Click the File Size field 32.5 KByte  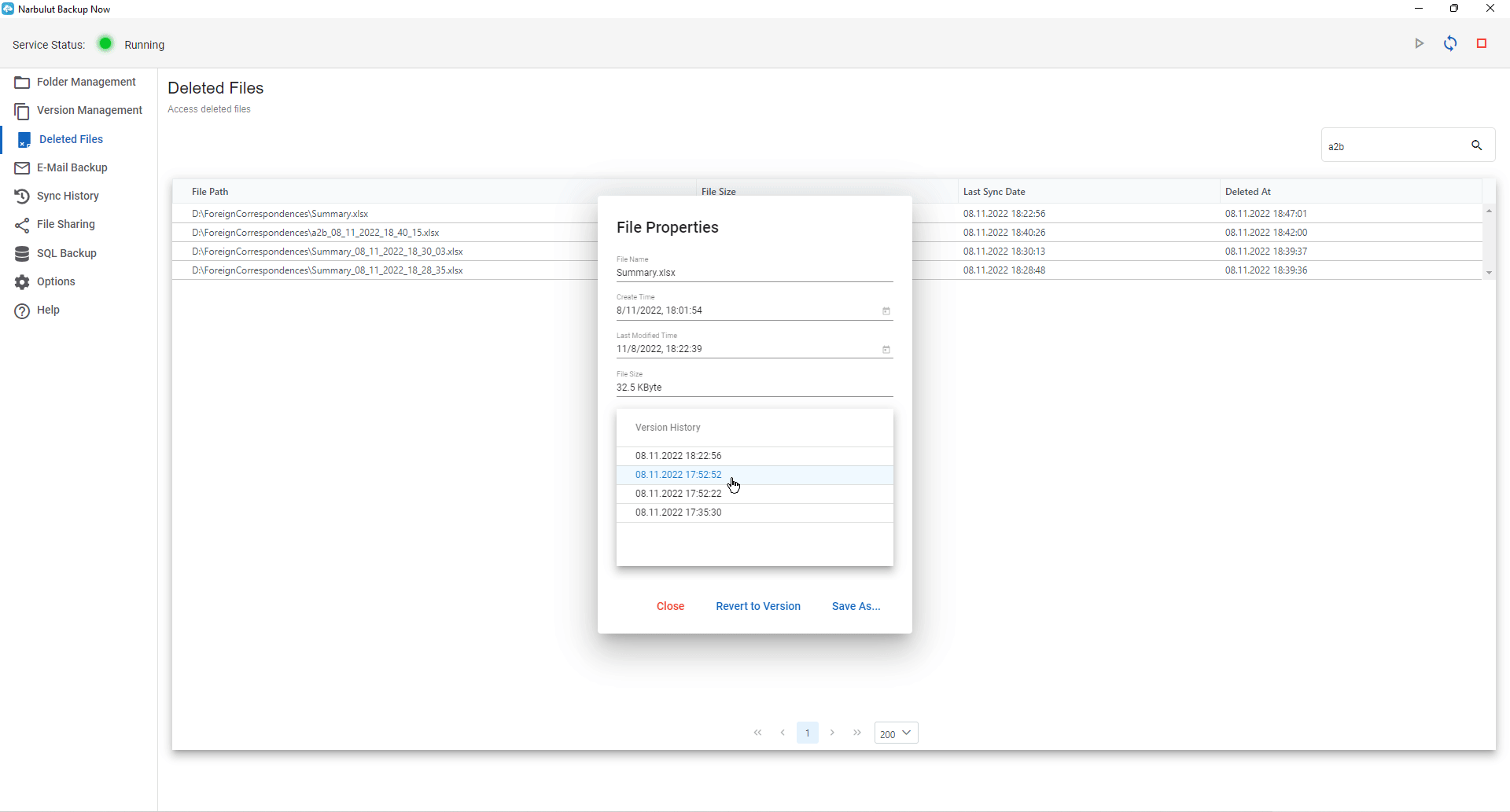point(755,388)
